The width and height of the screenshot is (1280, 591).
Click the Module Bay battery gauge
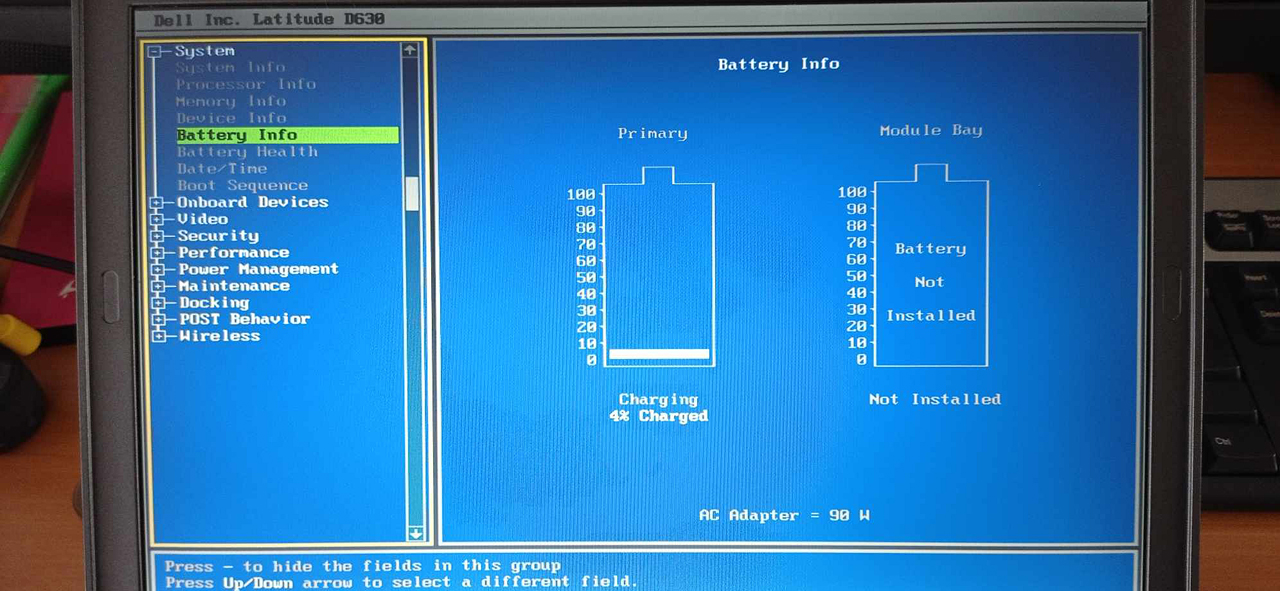[x=931, y=265]
